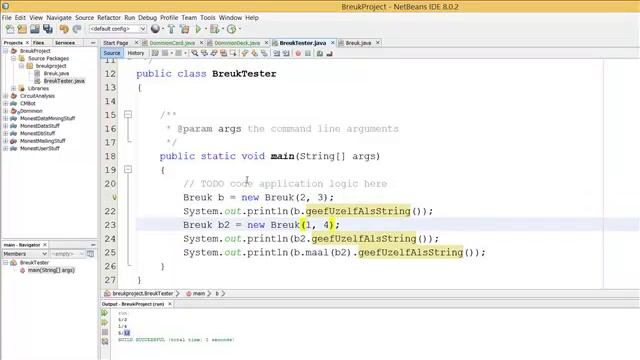Switch to the Services panel tab

pyautogui.click(x=65, y=43)
